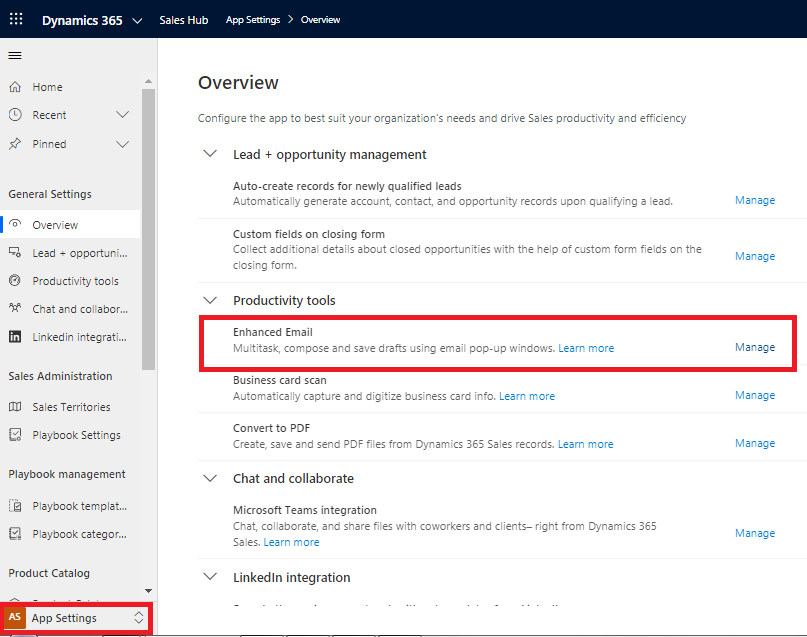Screen dimensions: 807x637
Task: Expand the Pinned items list
Action: click(122, 143)
